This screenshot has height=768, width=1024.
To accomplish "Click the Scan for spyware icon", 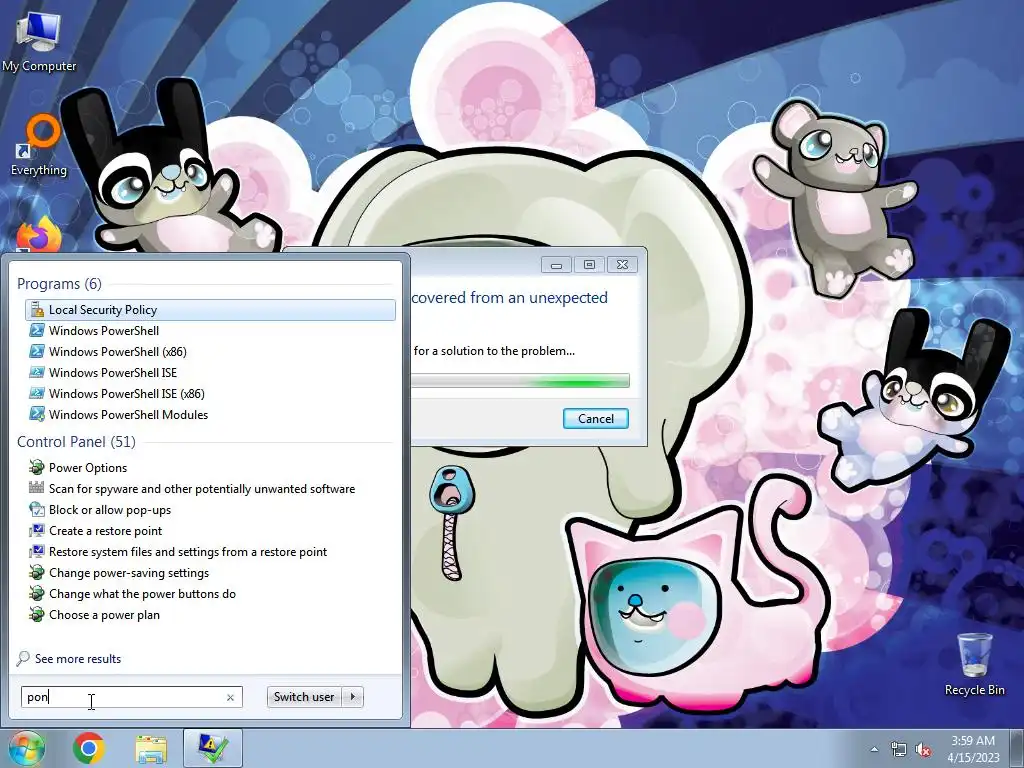I will (x=37, y=488).
